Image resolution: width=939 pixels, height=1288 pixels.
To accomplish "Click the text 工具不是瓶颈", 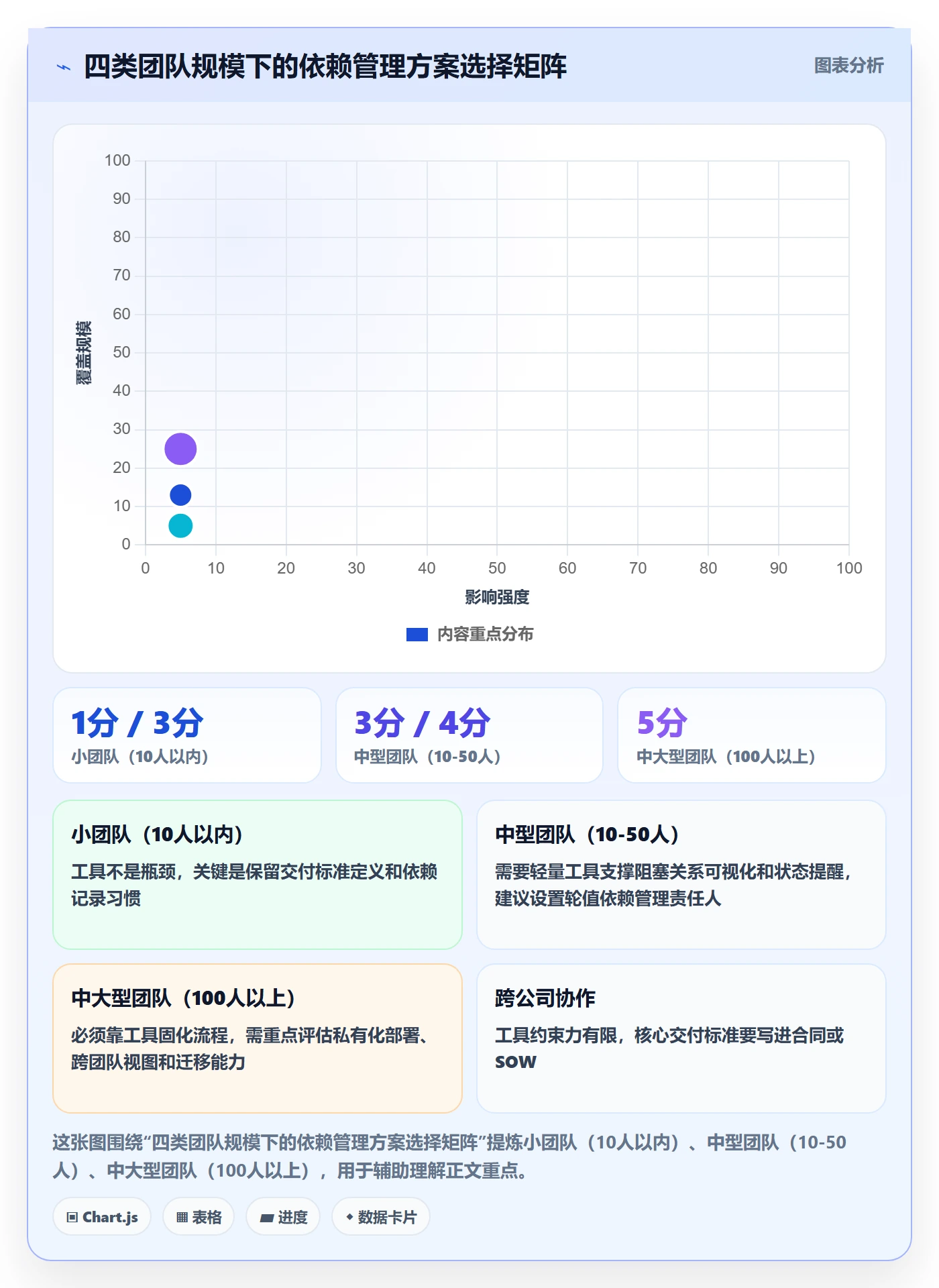I will 123,871.
